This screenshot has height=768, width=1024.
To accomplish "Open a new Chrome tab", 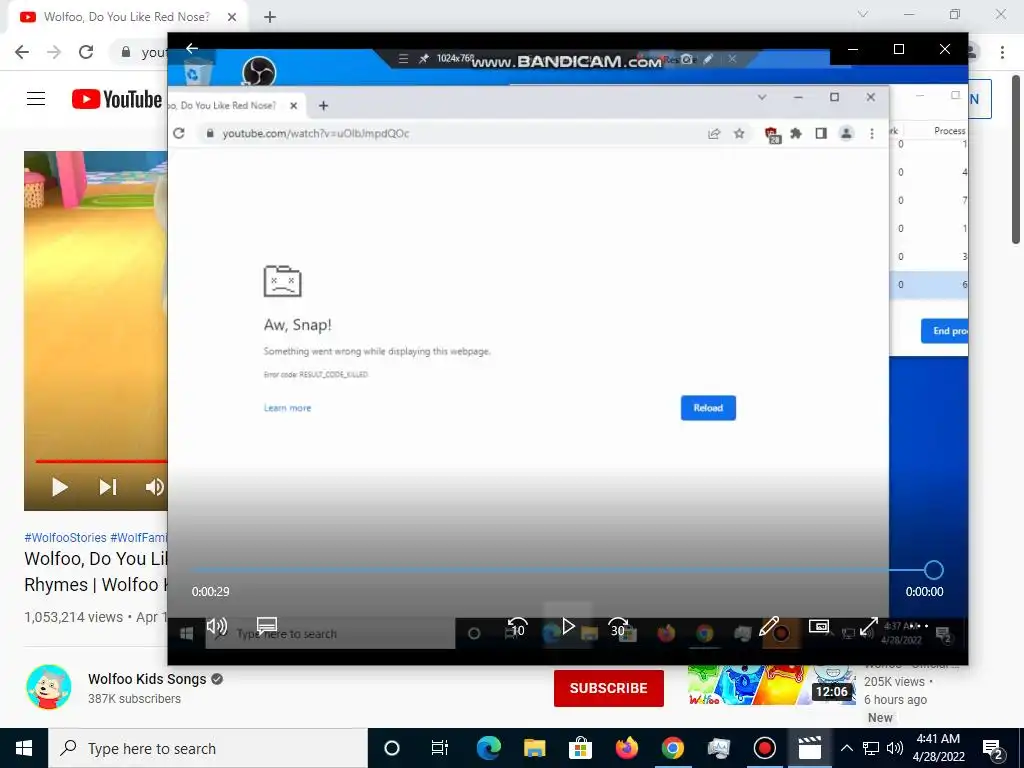I will [x=270, y=17].
